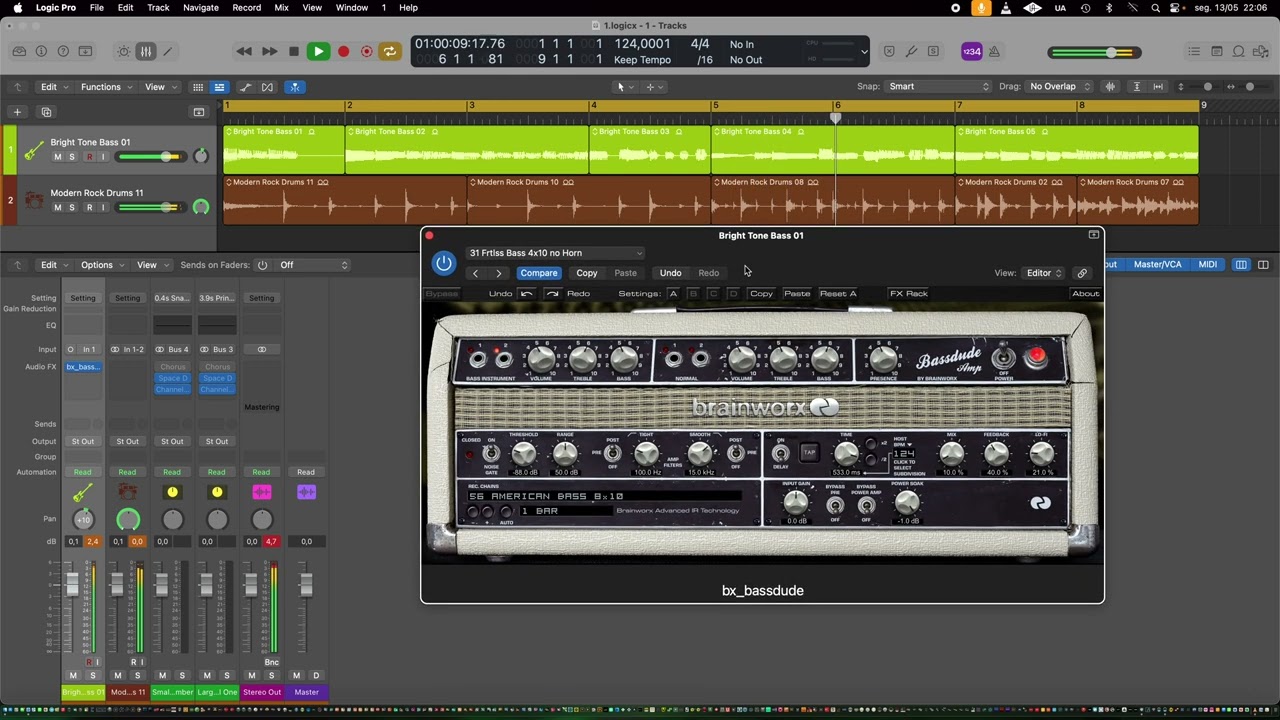1280x720 pixels.
Task: Open the Loop Browser icon
Action: pyautogui.click(x=1238, y=51)
